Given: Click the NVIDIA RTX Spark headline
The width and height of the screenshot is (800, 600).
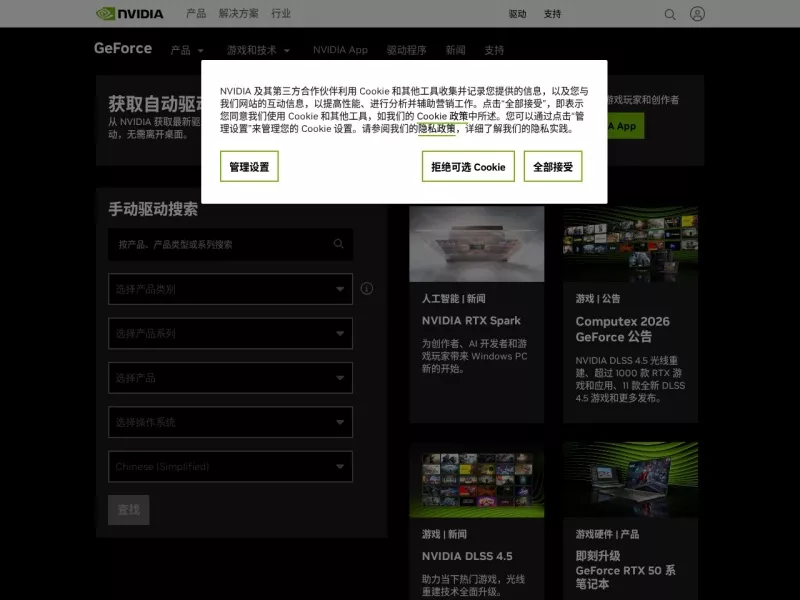Looking at the screenshot, I should [x=471, y=320].
